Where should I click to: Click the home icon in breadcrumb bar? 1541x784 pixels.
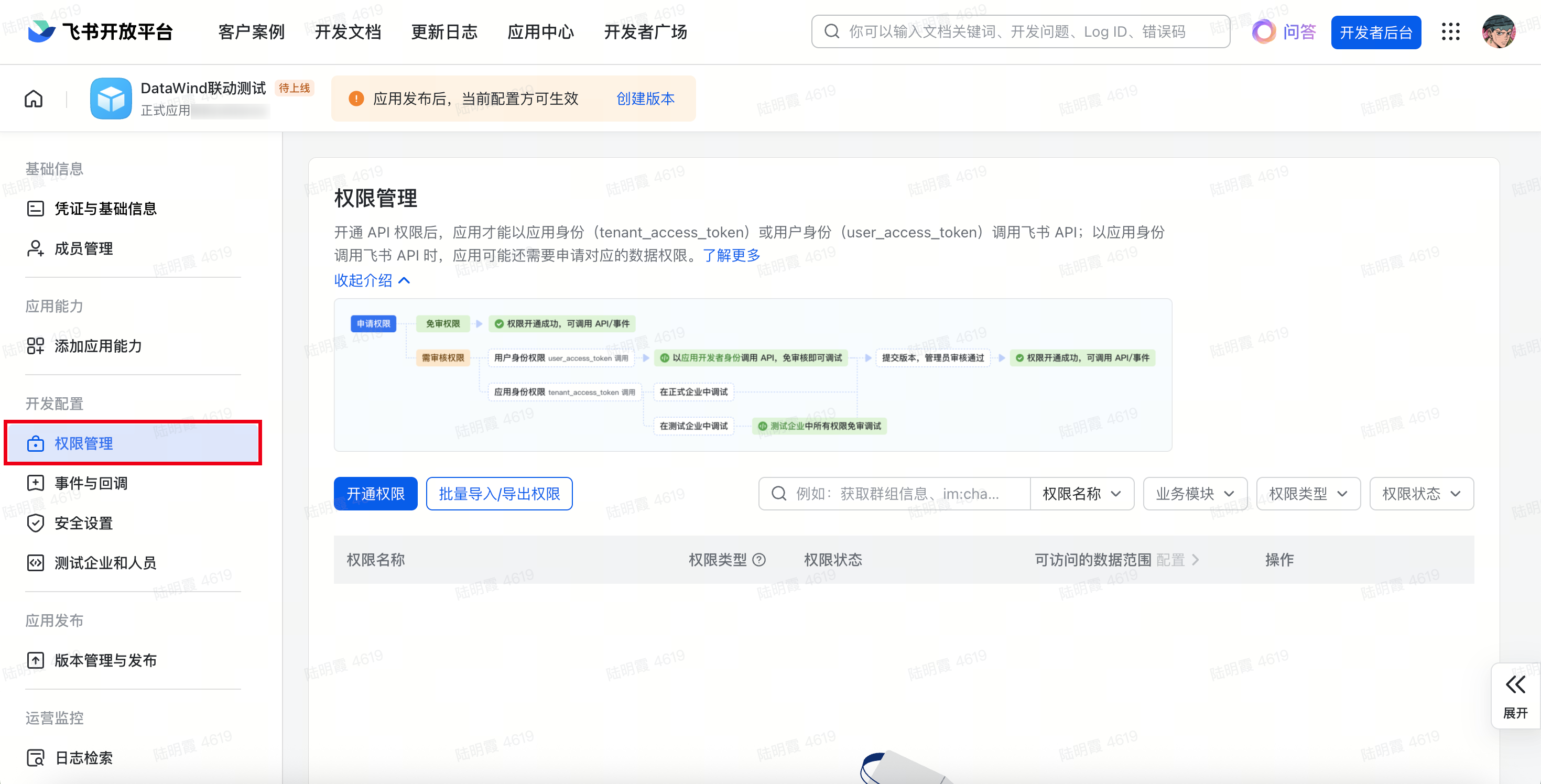(x=34, y=99)
